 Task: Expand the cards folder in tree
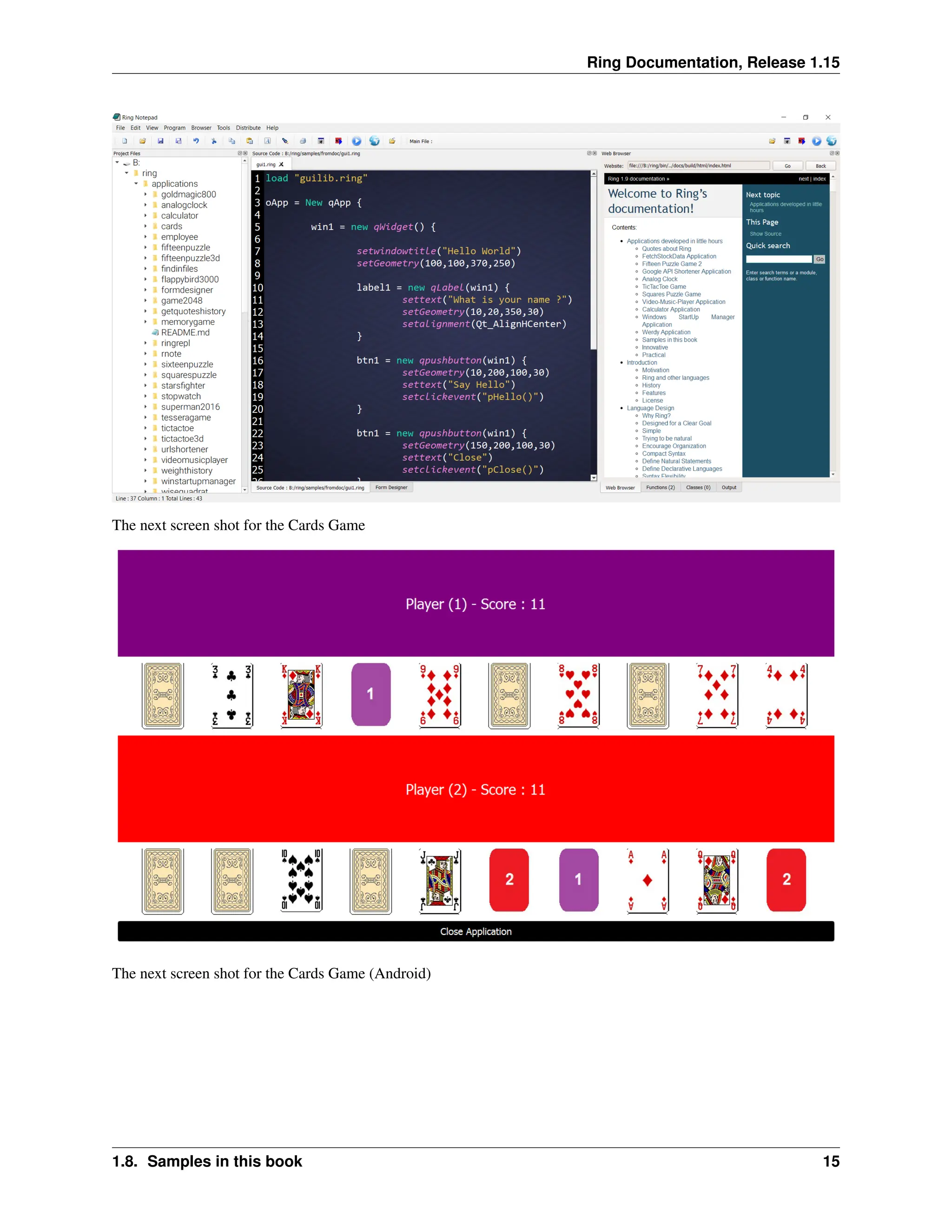pyautogui.click(x=145, y=226)
